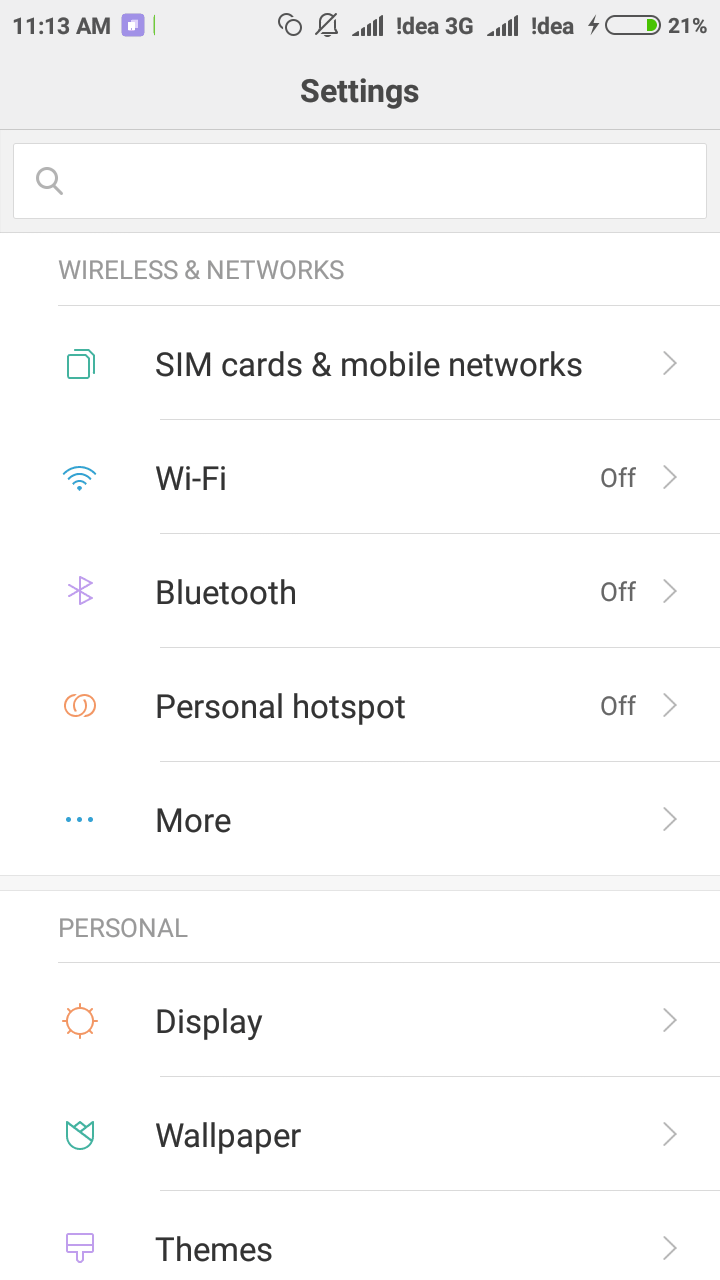Open the More row chevron

[x=670, y=820]
